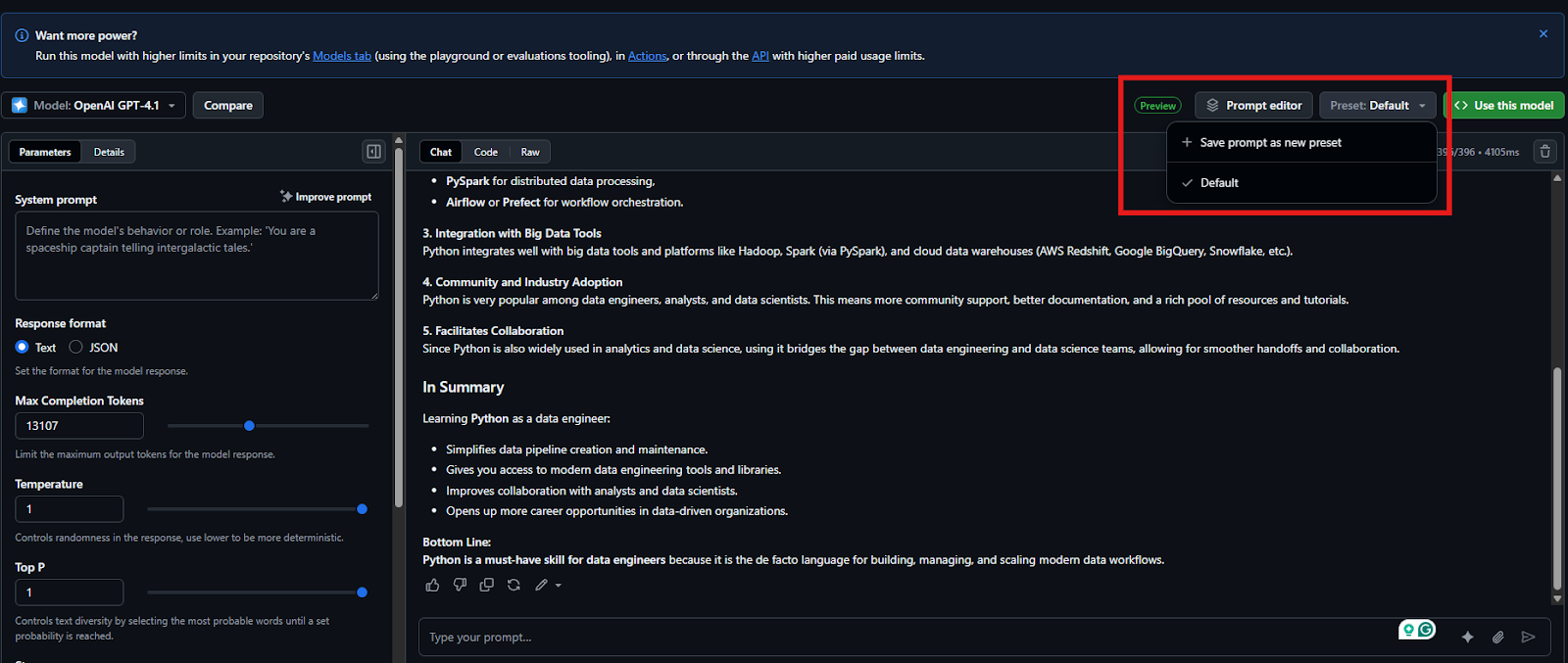
Task: Click the Max Completion Tokens slider handle
Action: pyautogui.click(x=249, y=426)
